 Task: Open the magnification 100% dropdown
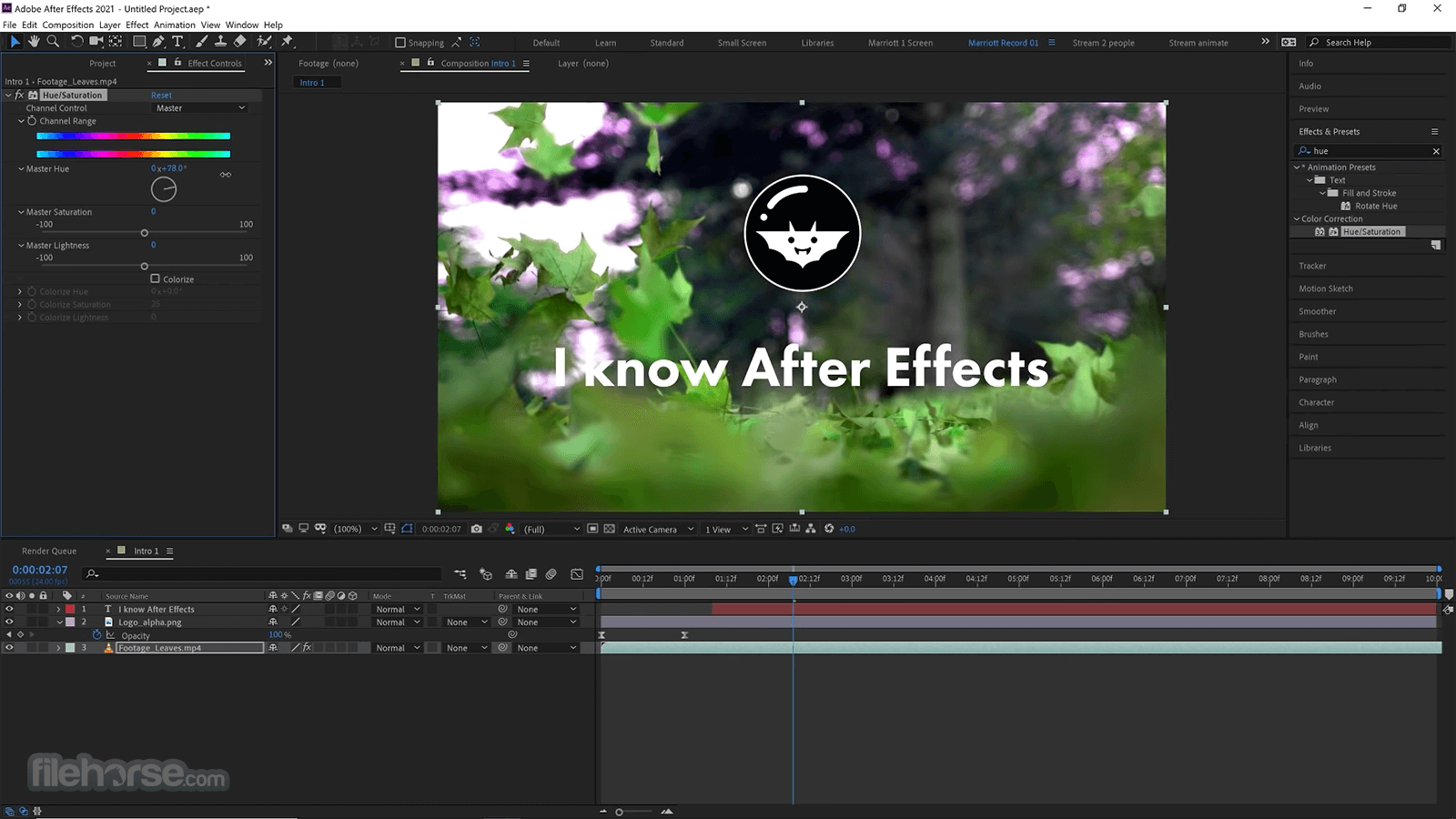coord(356,529)
